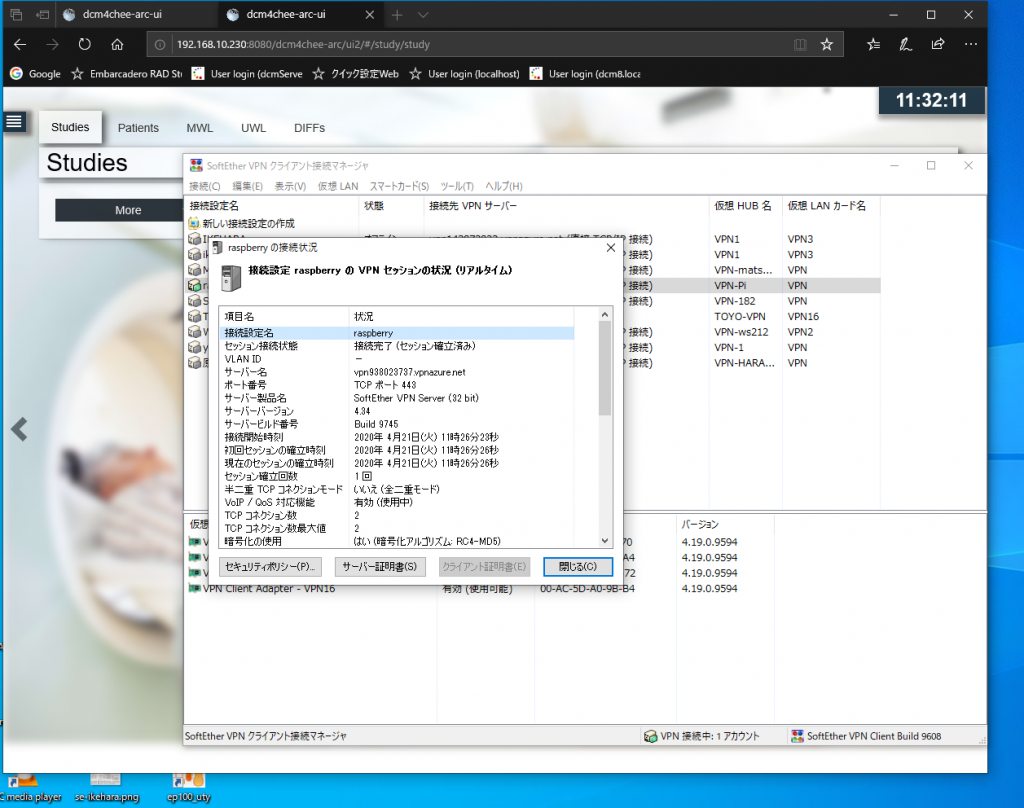Open スマートカード(S) menu
The image size is (1024, 808).
point(399,186)
